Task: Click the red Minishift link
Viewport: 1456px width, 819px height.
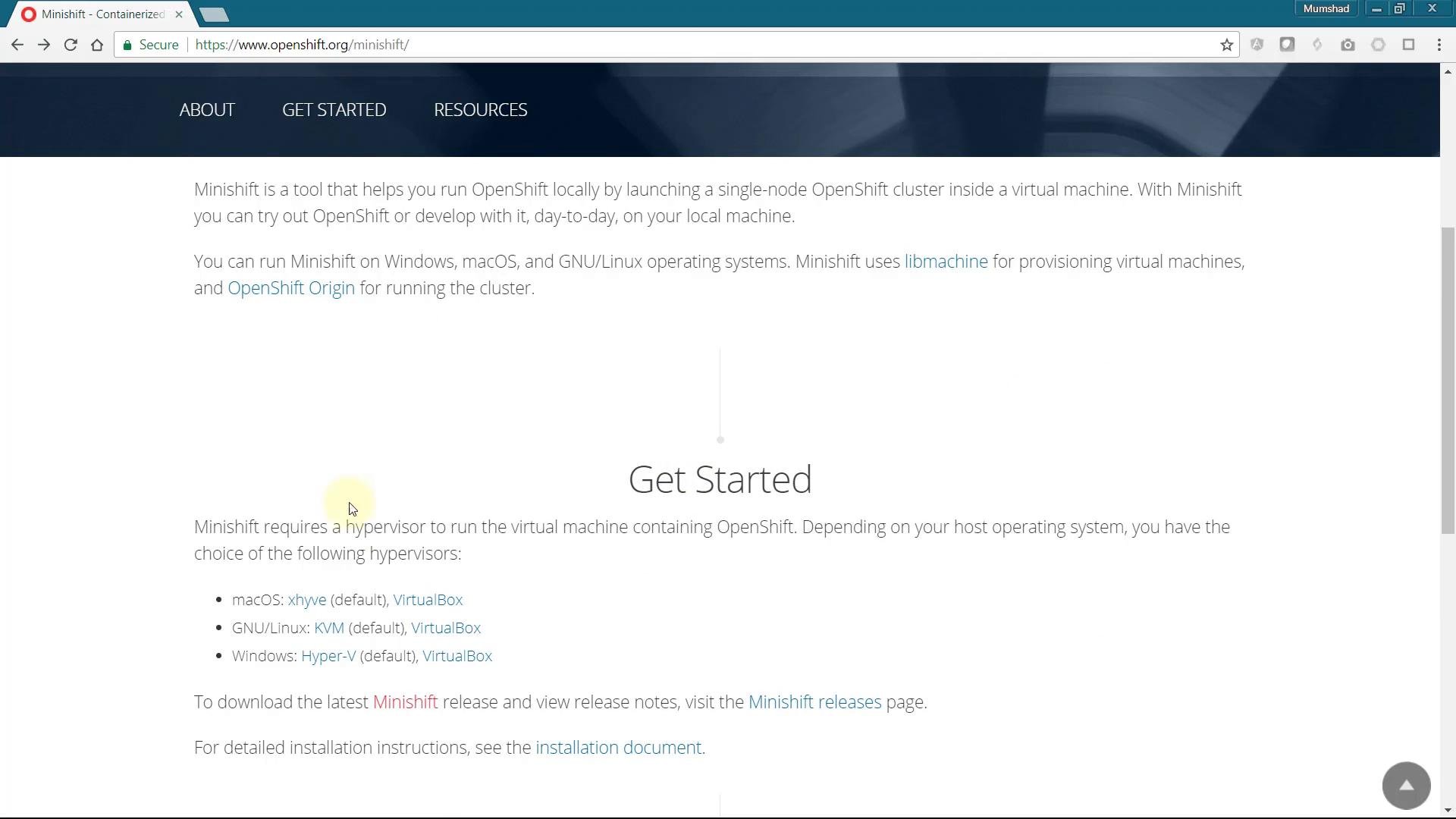Action: pos(405,702)
